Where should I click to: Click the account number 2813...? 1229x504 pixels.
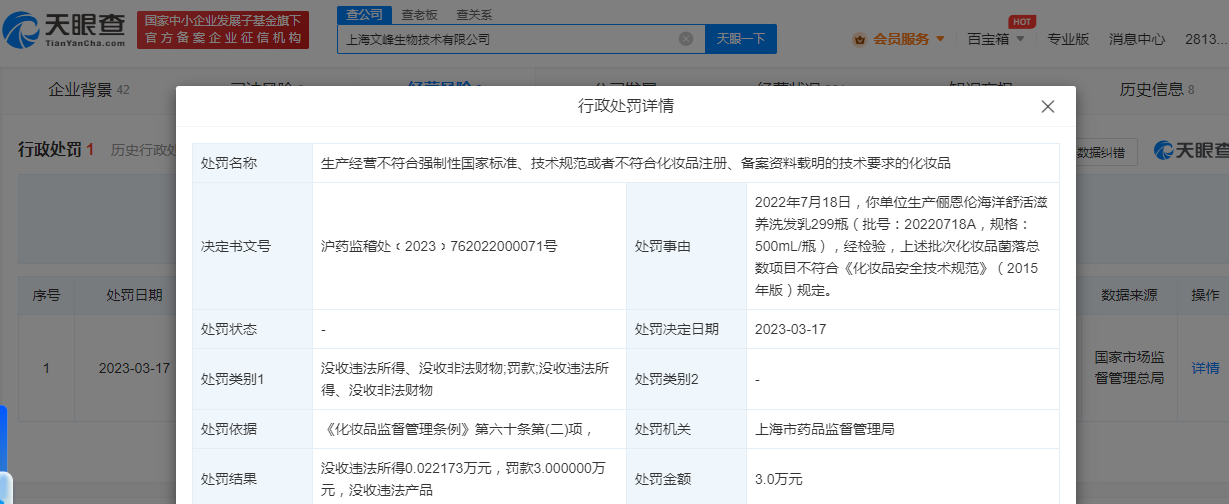pos(1205,39)
